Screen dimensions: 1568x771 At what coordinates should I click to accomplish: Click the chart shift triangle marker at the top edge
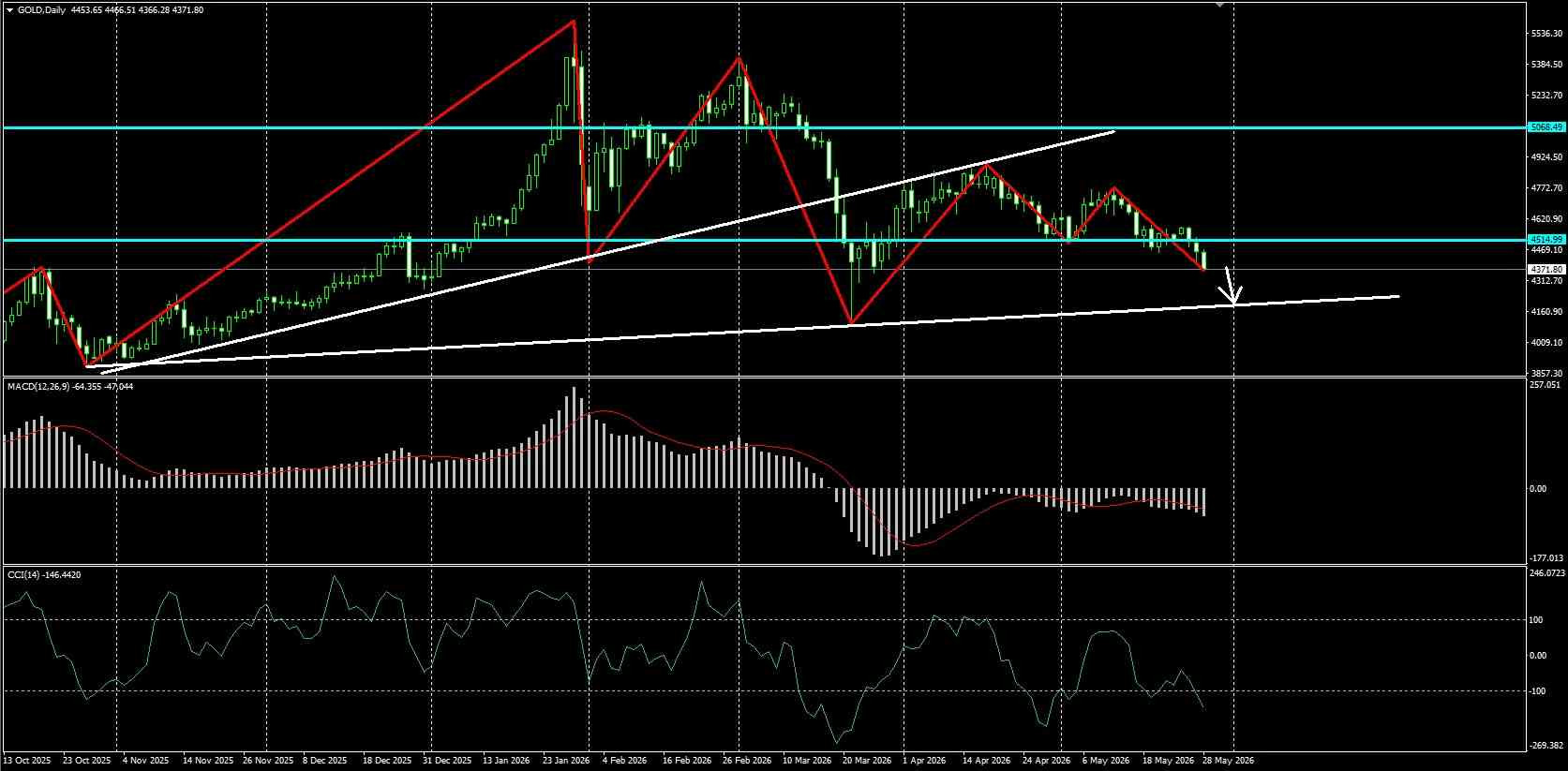pyautogui.click(x=1219, y=5)
